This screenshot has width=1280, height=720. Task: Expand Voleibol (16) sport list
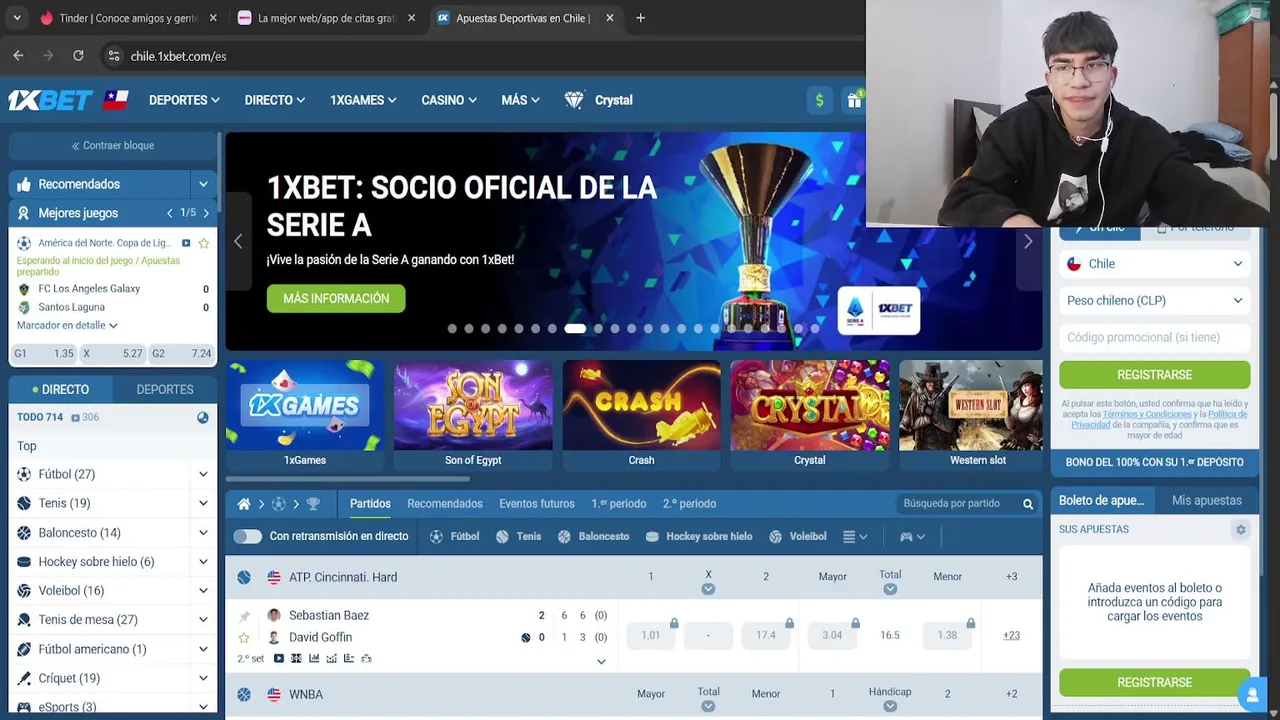(x=203, y=591)
